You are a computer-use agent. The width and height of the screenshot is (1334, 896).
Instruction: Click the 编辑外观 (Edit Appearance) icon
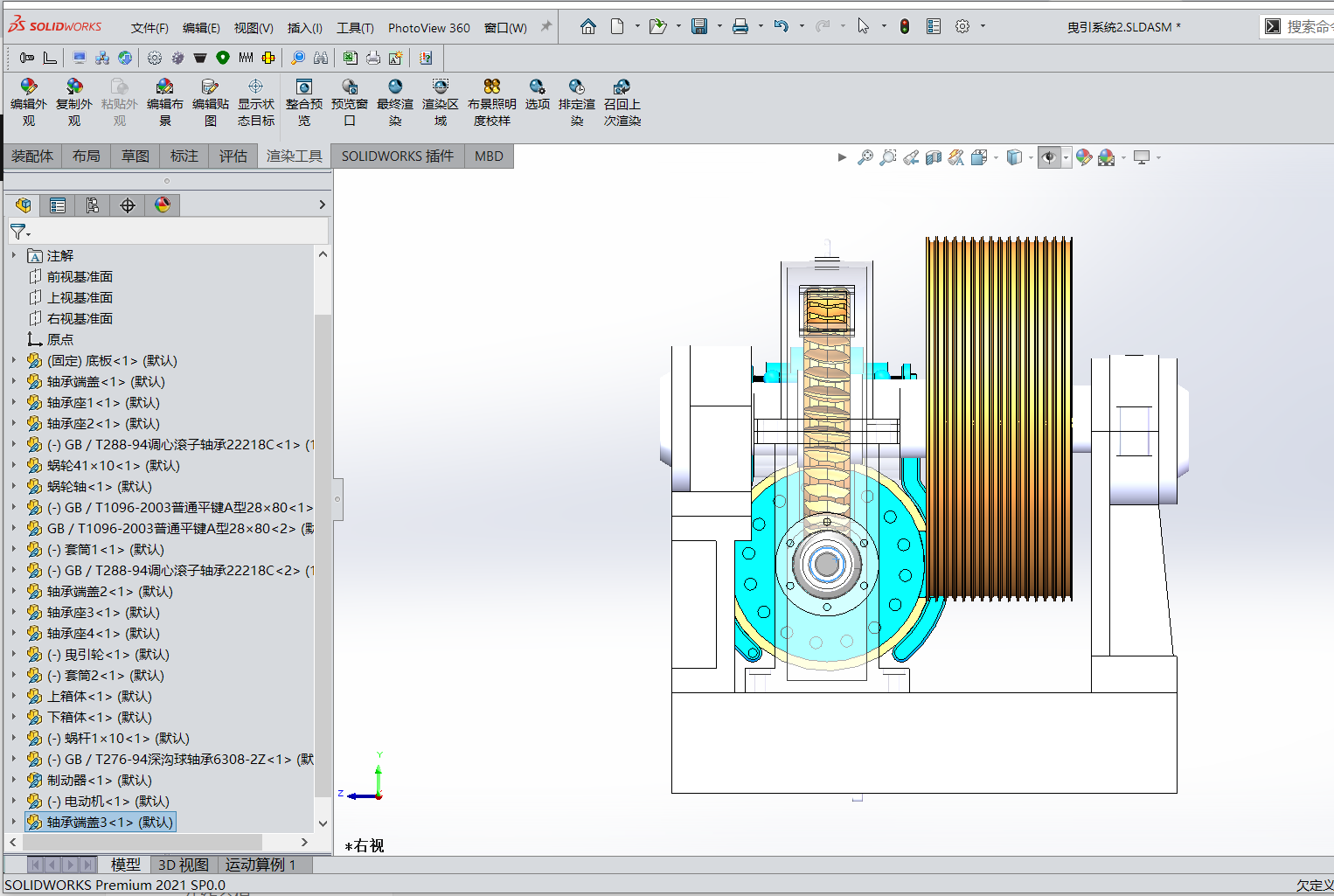pos(29,87)
